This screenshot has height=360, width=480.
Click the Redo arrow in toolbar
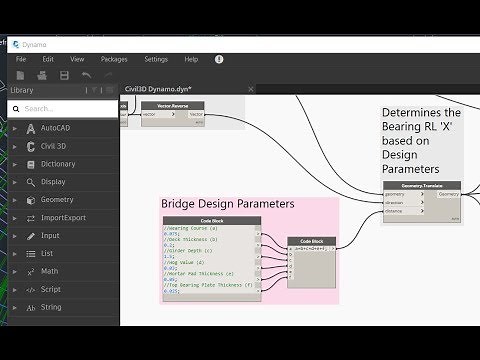pyautogui.click(x=108, y=75)
